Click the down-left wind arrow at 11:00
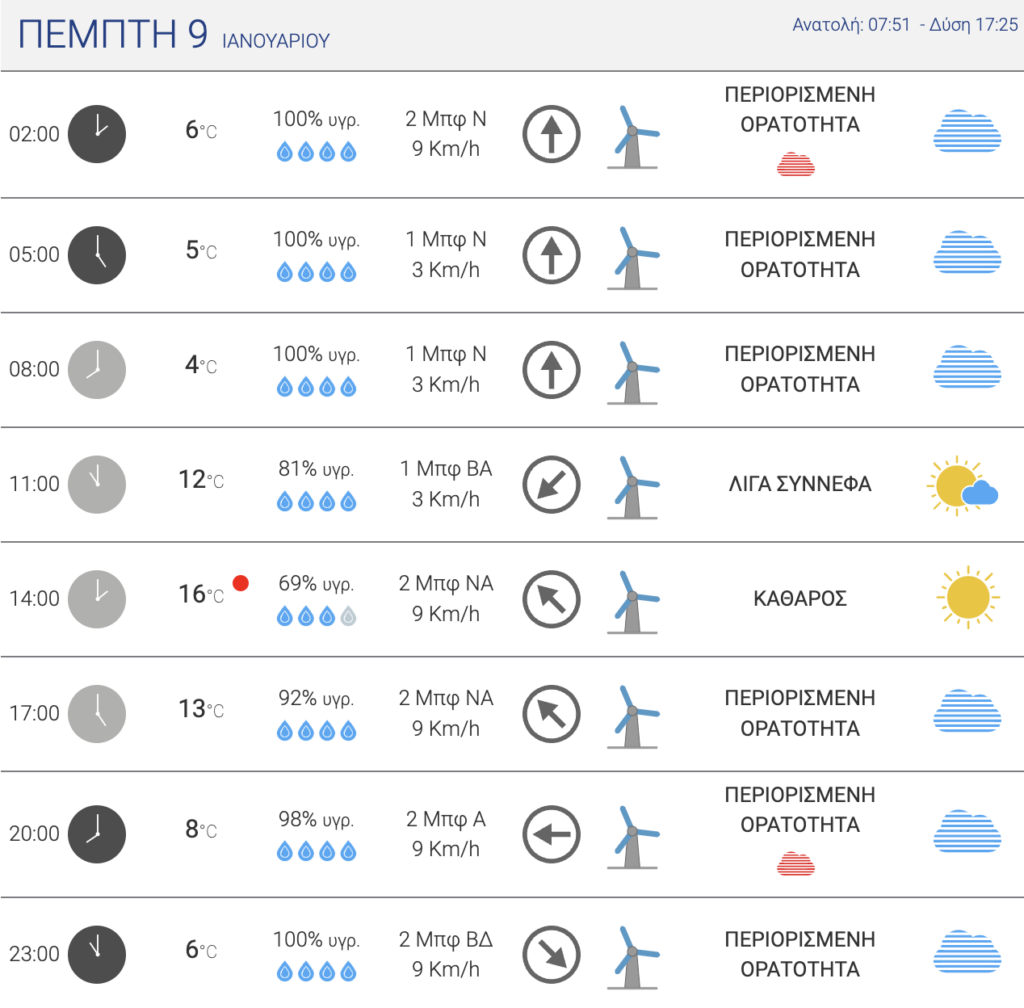The image size is (1024, 1008). tap(551, 484)
